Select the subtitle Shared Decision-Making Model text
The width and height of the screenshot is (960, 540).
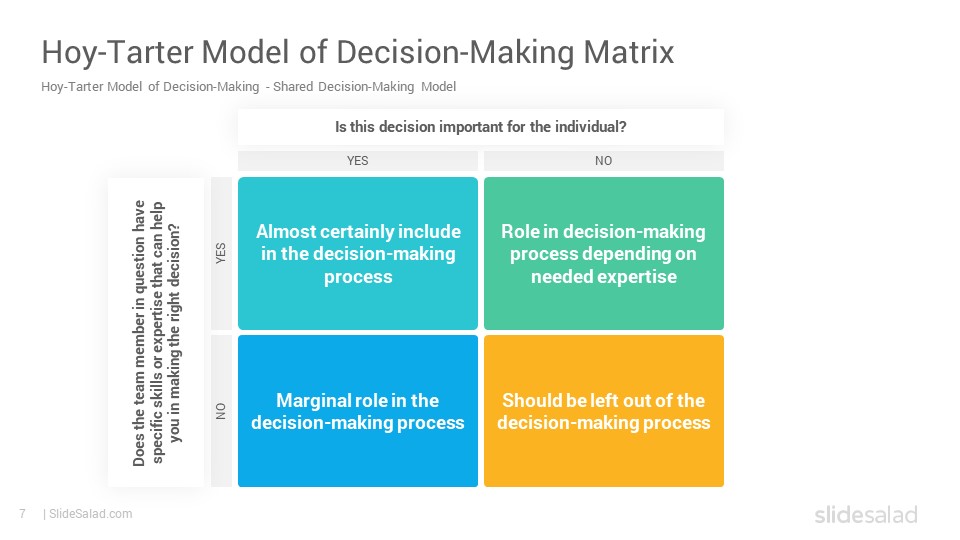click(364, 86)
